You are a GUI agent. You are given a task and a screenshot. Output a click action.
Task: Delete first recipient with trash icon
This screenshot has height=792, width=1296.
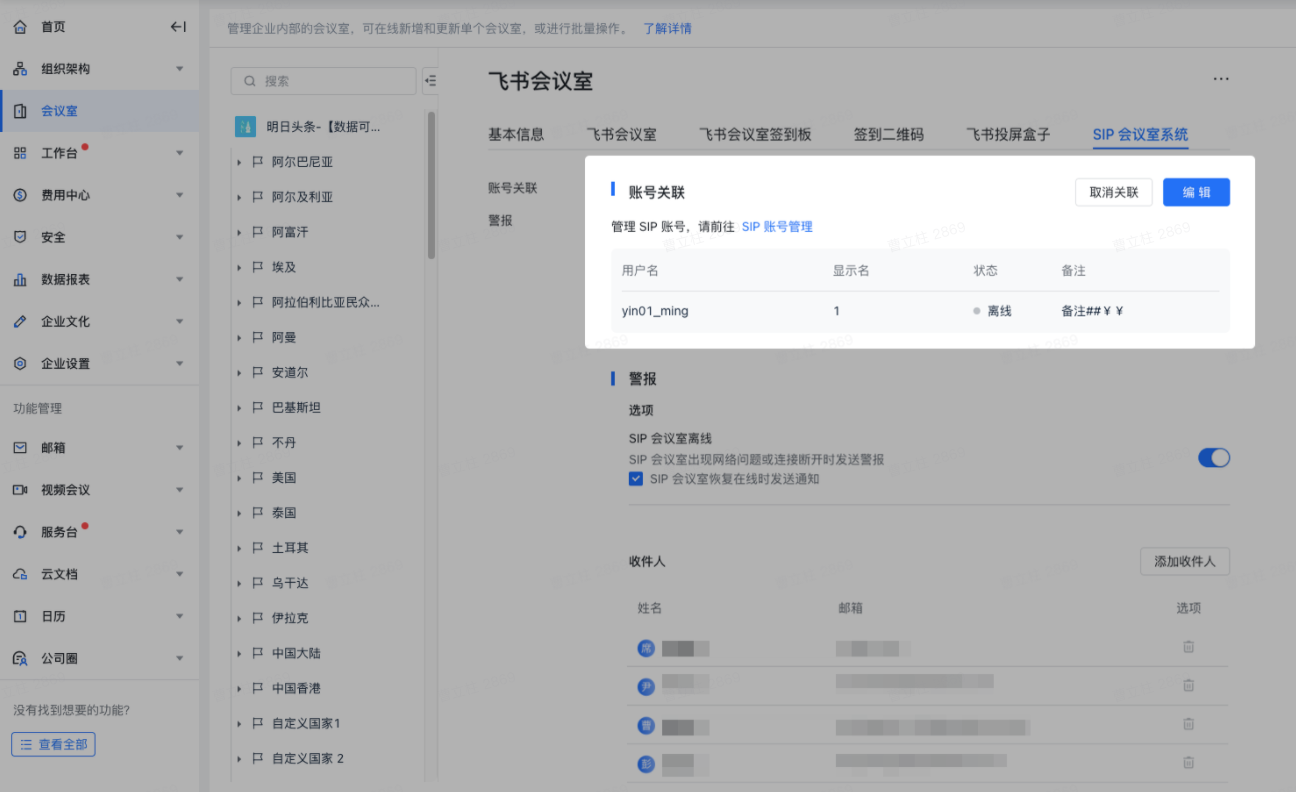pos(1188,647)
